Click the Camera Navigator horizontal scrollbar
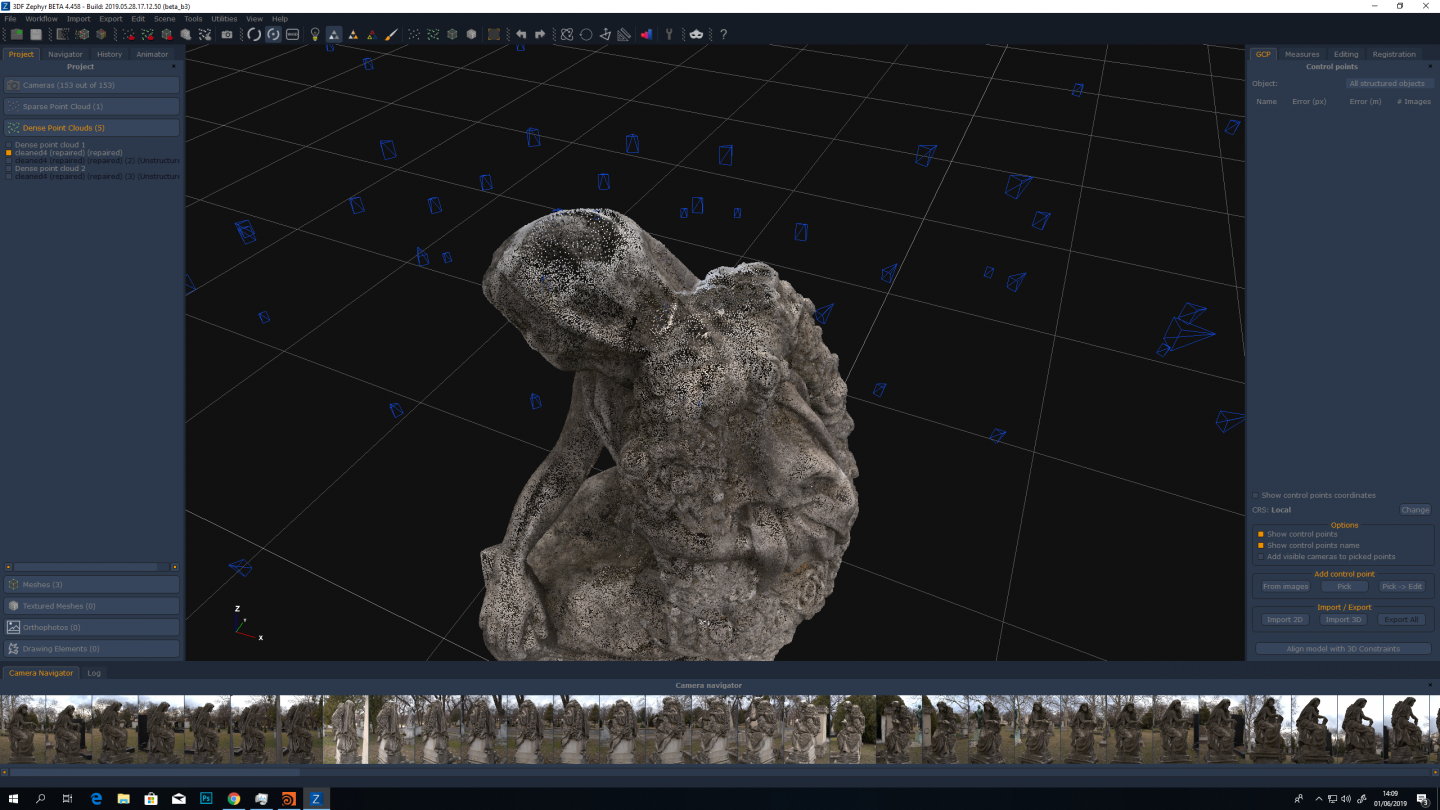Screen dimensions: 1440x810 [155, 772]
